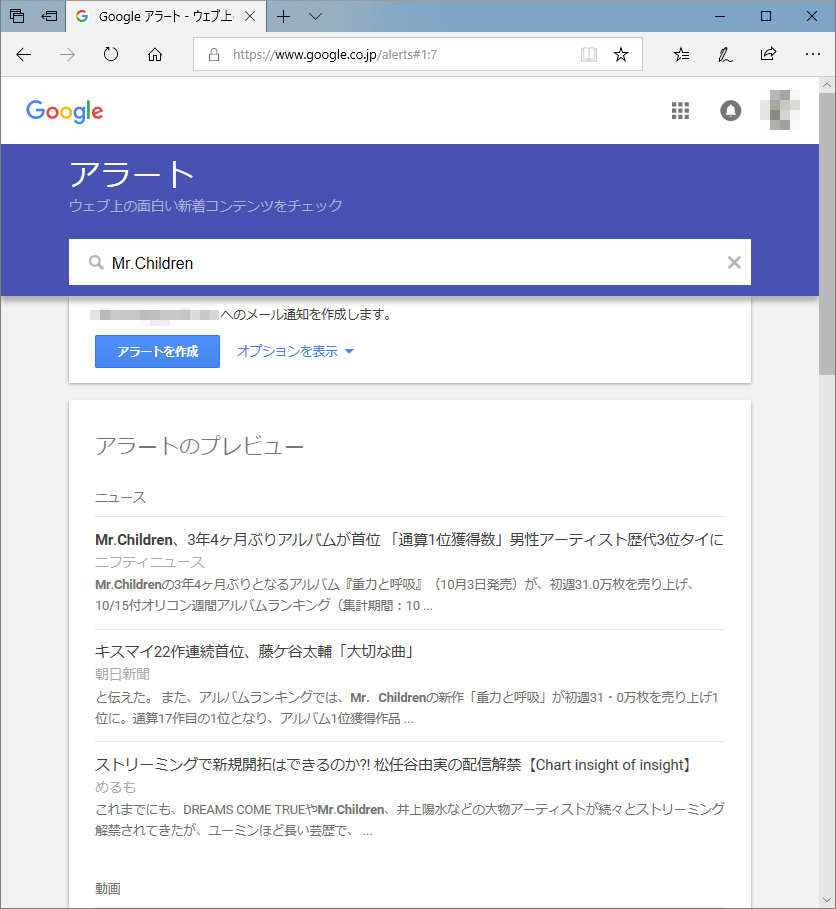Minimize the browser window
Viewport: 836px width, 909px height.
[x=720, y=16]
